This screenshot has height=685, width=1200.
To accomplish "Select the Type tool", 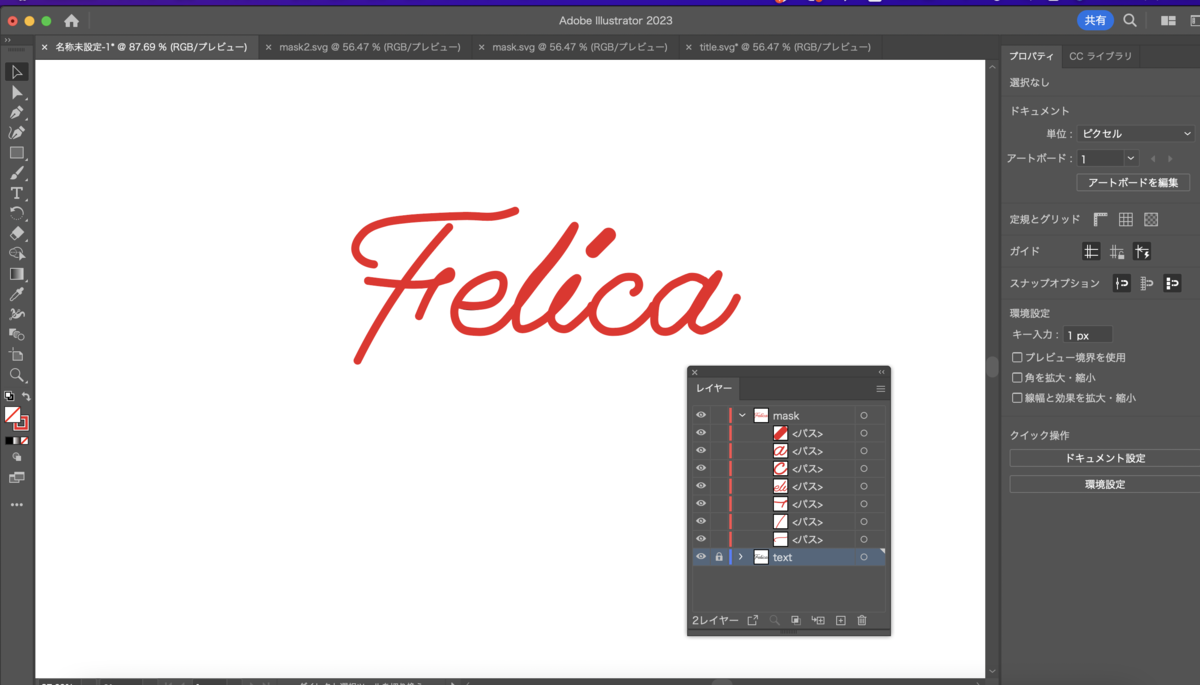I will [17, 193].
